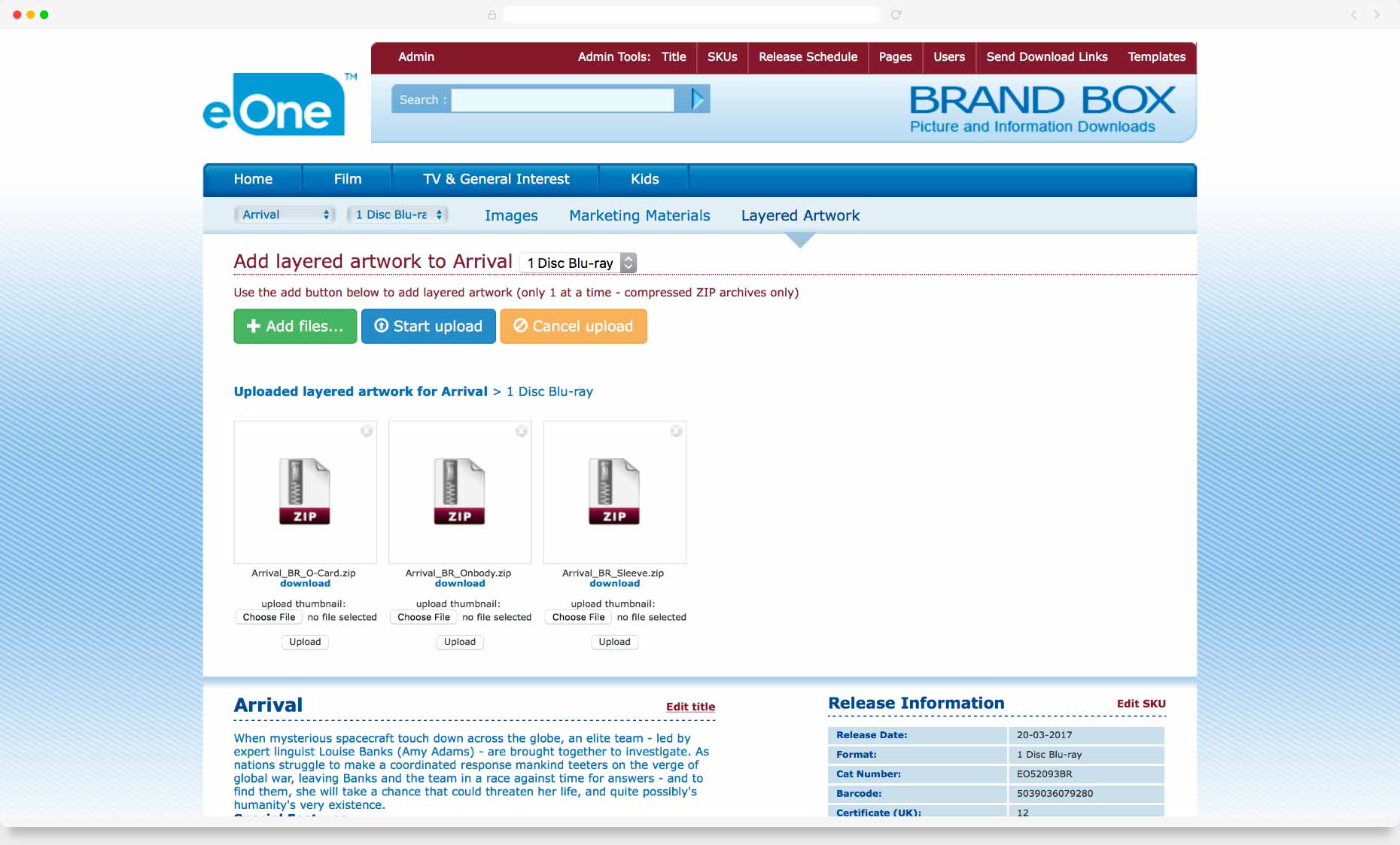Click the Arrival_BR_Sleeve zip file icon
This screenshot has height=845, width=1400.
(614, 491)
